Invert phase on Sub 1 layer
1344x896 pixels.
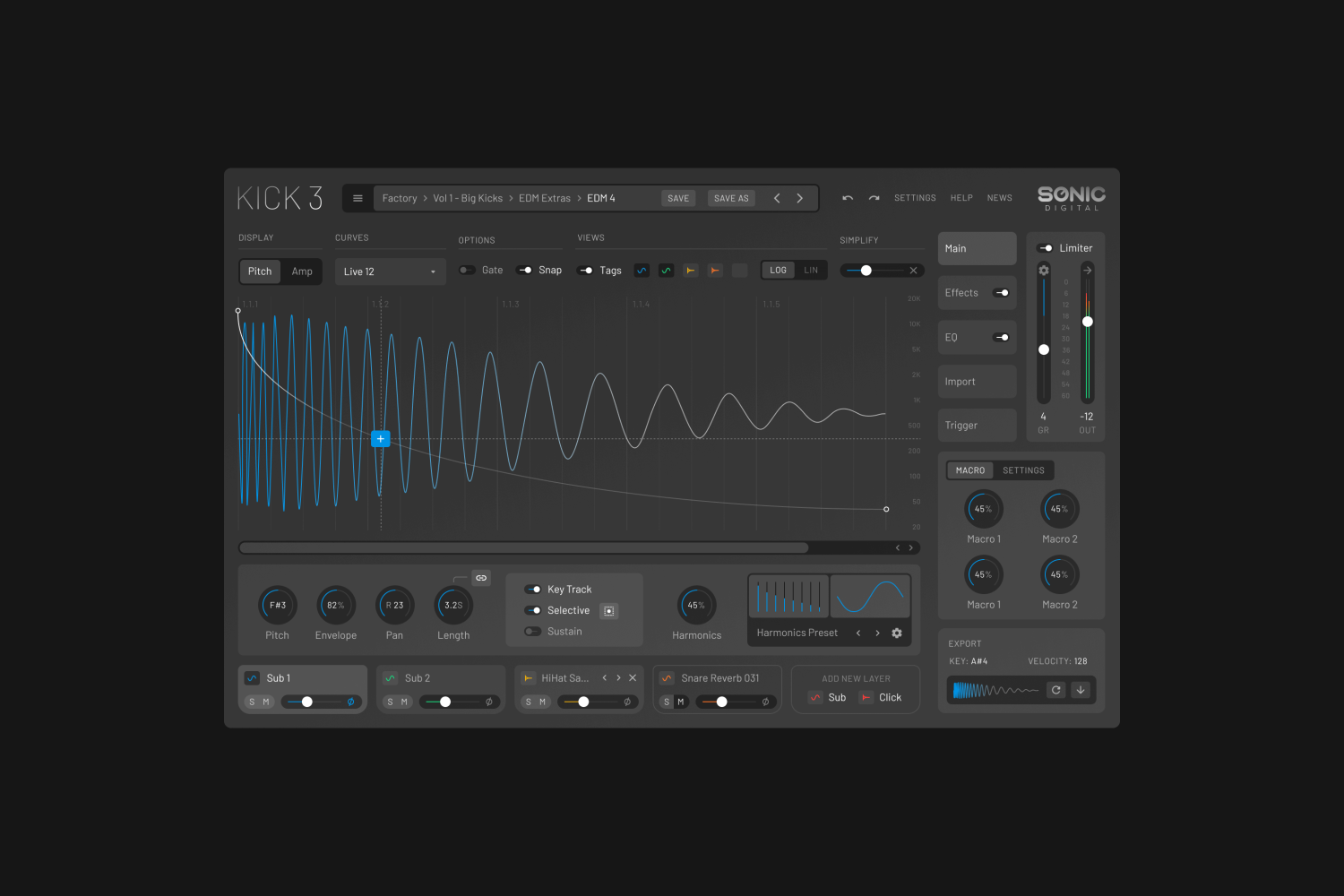pyautogui.click(x=350, y=702)
